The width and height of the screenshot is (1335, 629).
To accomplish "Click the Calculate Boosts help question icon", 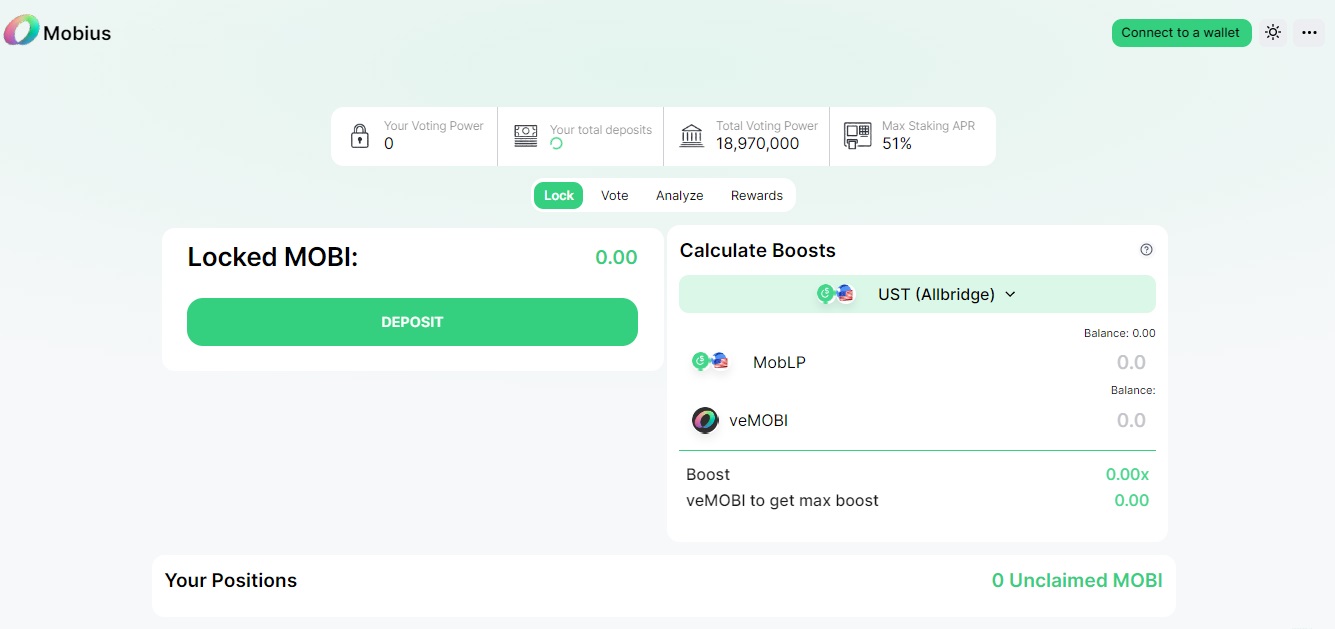I will coord(1147,250).
